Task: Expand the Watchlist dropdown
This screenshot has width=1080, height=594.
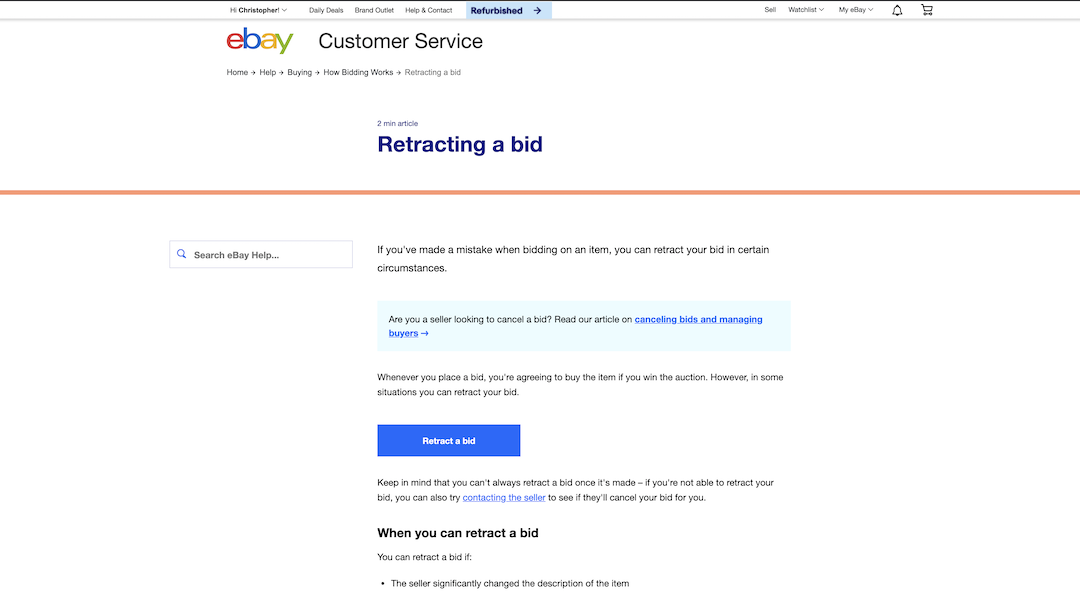Action: (x=806, y=10)
